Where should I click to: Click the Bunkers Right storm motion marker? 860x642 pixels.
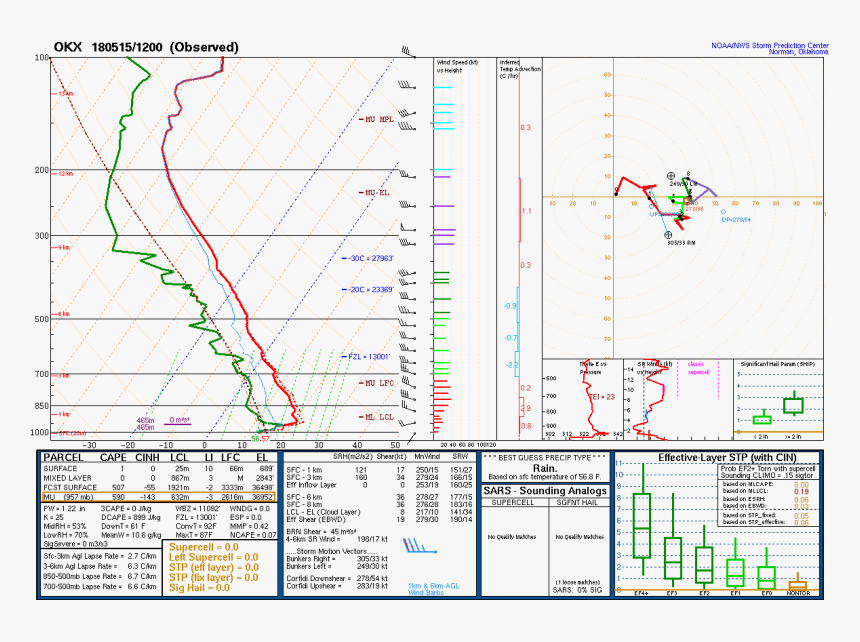pos(670,235)
